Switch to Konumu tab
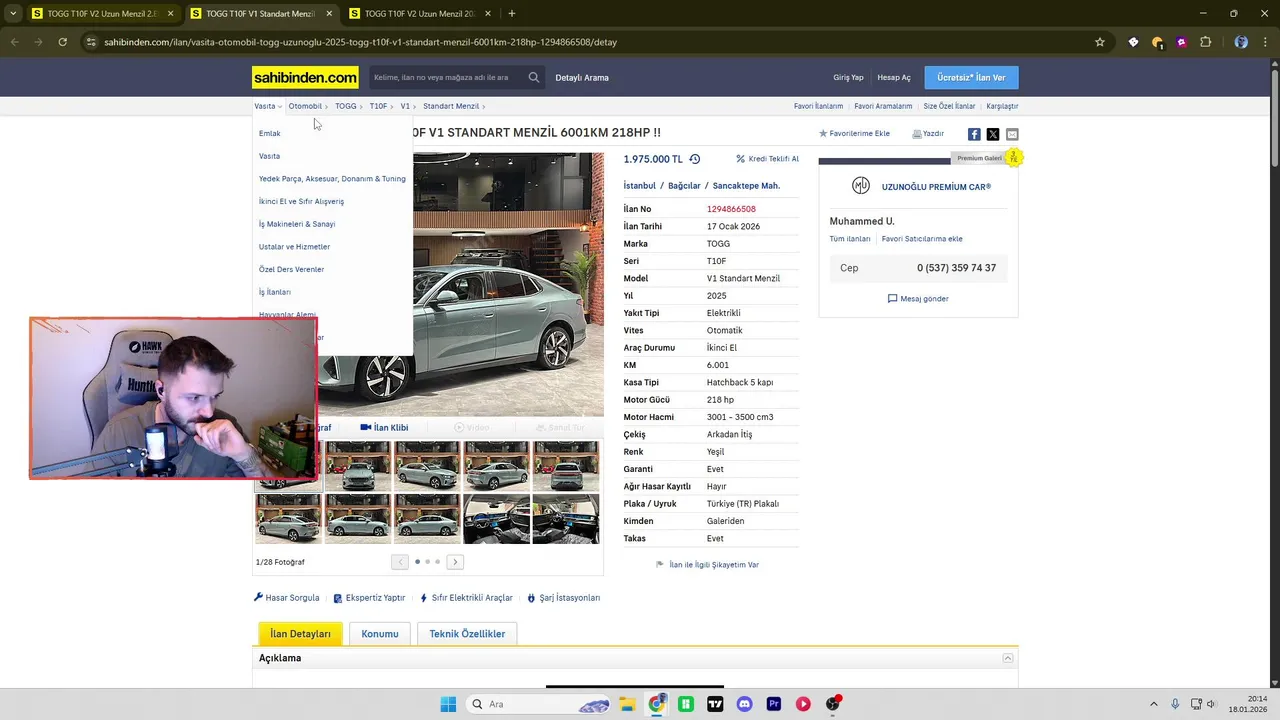 [x=380, y=634]
